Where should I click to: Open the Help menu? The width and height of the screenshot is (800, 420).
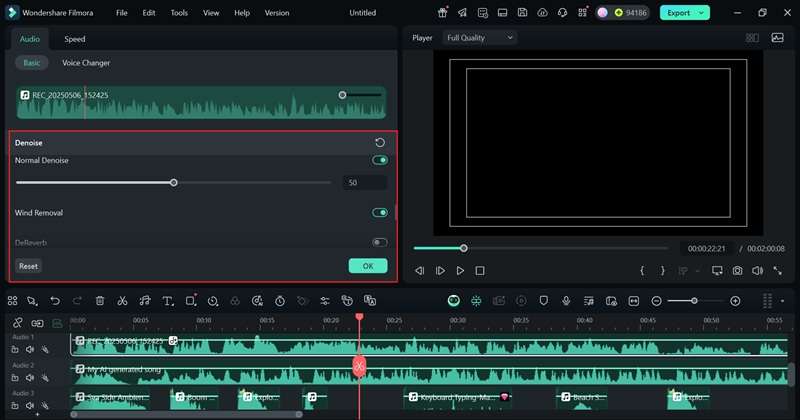click(242, 13)
